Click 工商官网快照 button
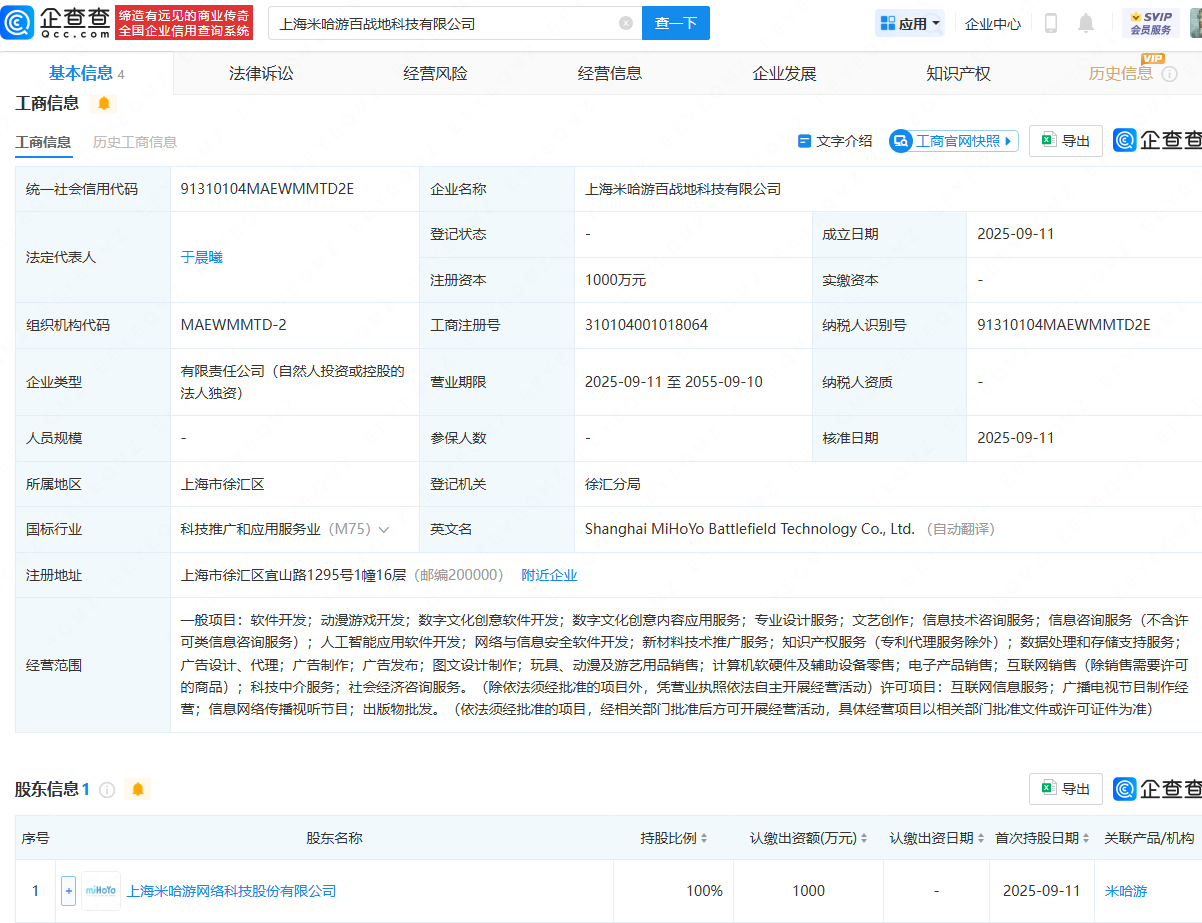 click(954, 141)
